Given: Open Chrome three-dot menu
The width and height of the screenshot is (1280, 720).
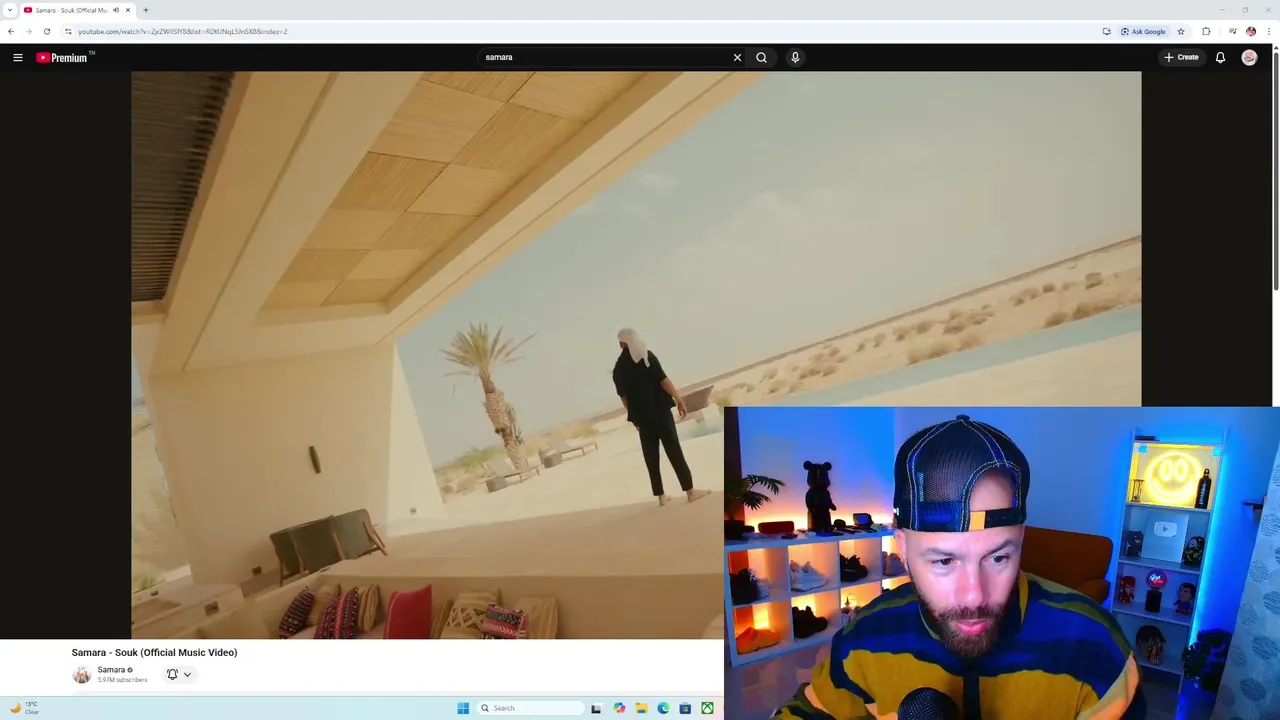Looking at the screenshot, I should 1269,31.
